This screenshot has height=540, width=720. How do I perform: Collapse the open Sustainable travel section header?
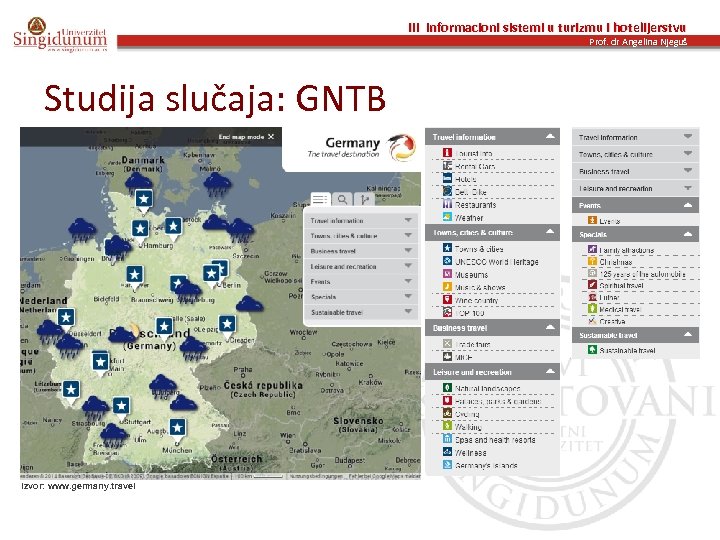pos(636,335)
